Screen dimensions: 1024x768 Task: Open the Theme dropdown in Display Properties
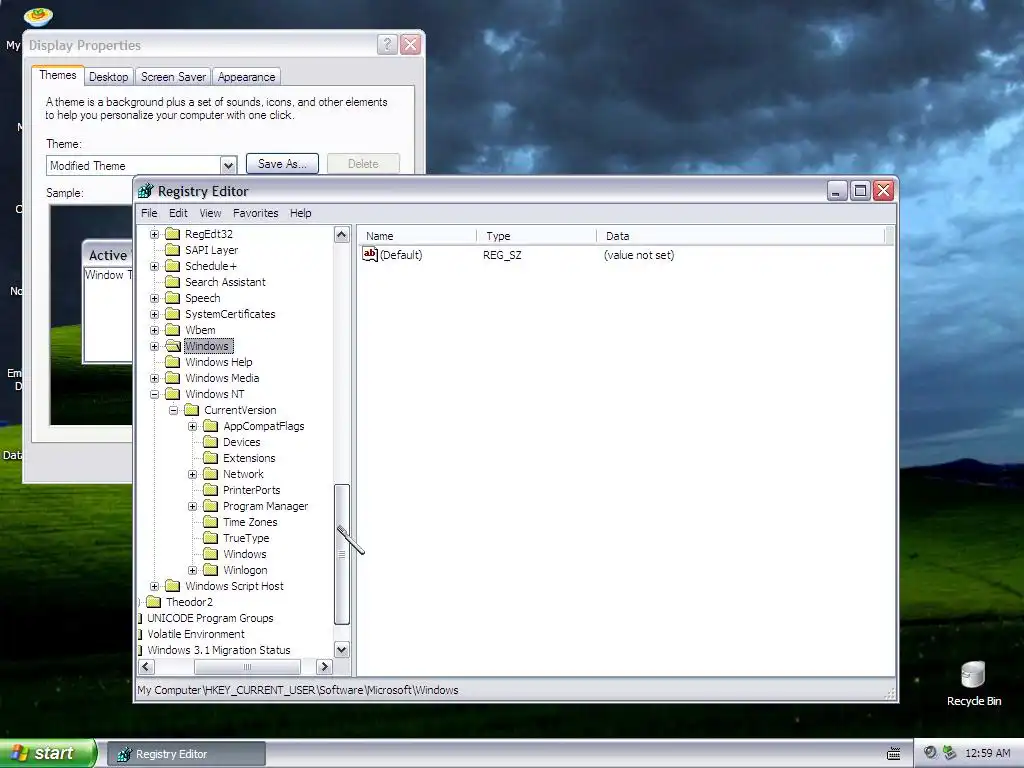[228, 165]
